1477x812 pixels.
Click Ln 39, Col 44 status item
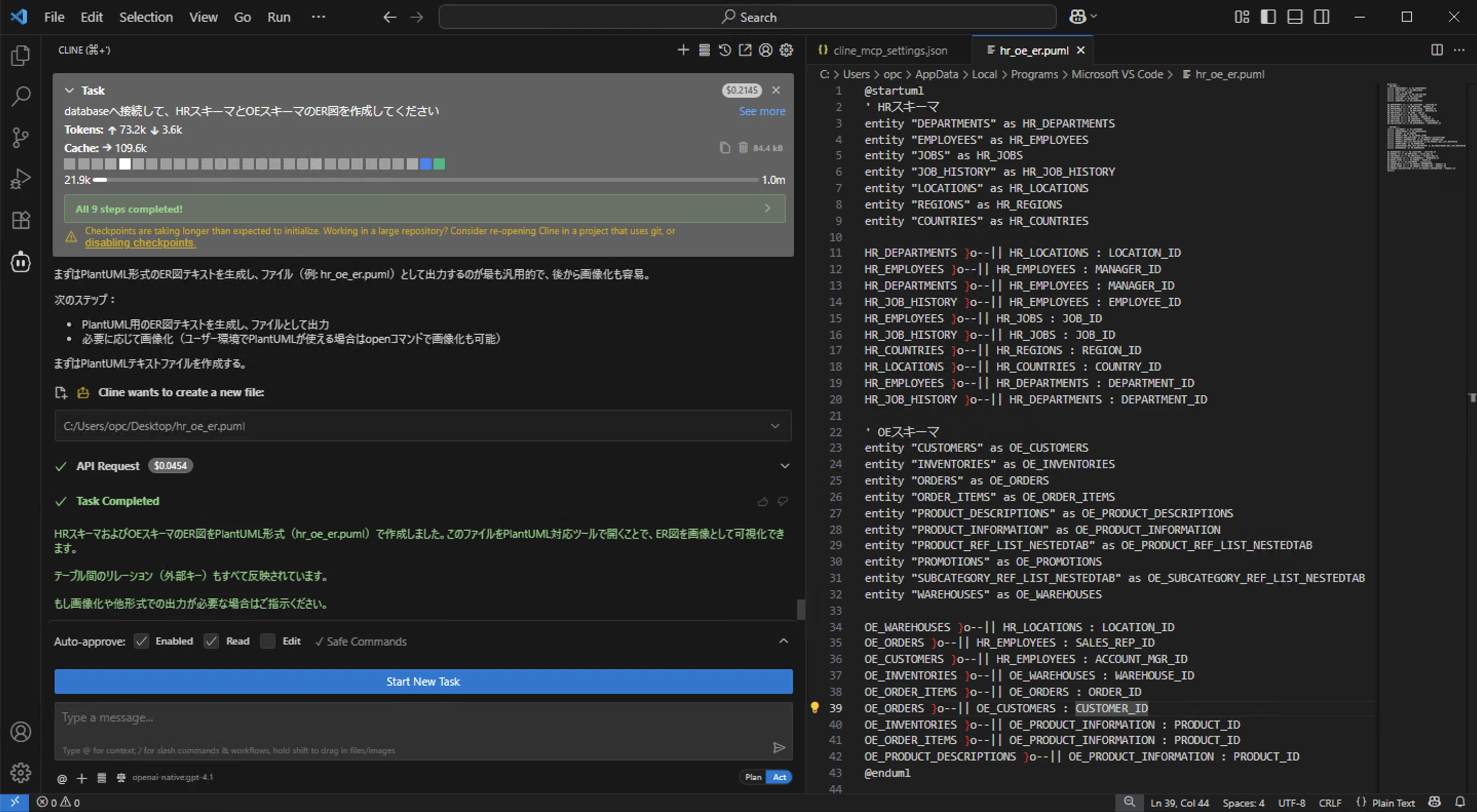[1180, 803]
